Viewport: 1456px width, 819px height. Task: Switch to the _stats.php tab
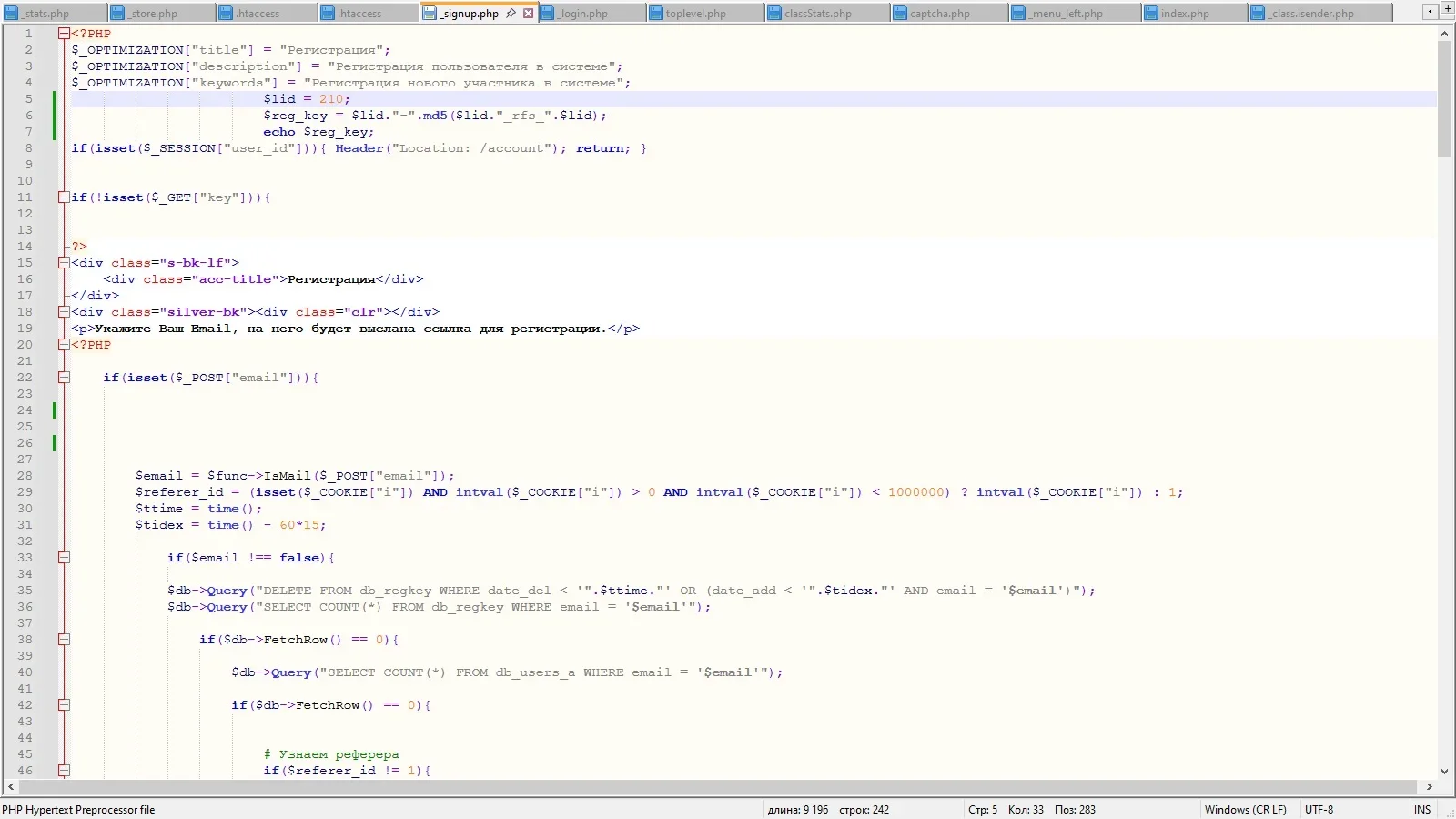pos(54,14)
